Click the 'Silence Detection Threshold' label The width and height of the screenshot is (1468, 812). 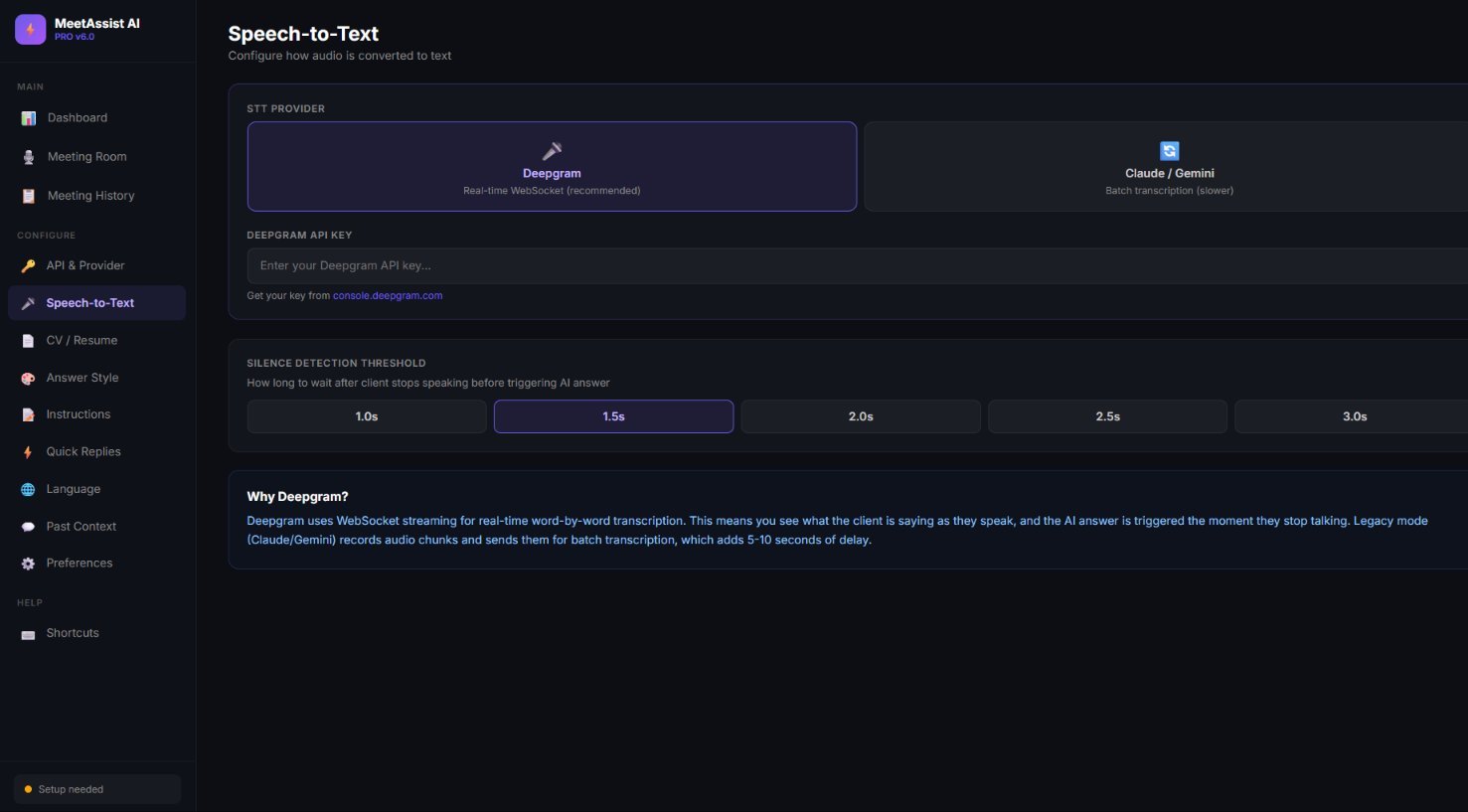coord(336,363)
